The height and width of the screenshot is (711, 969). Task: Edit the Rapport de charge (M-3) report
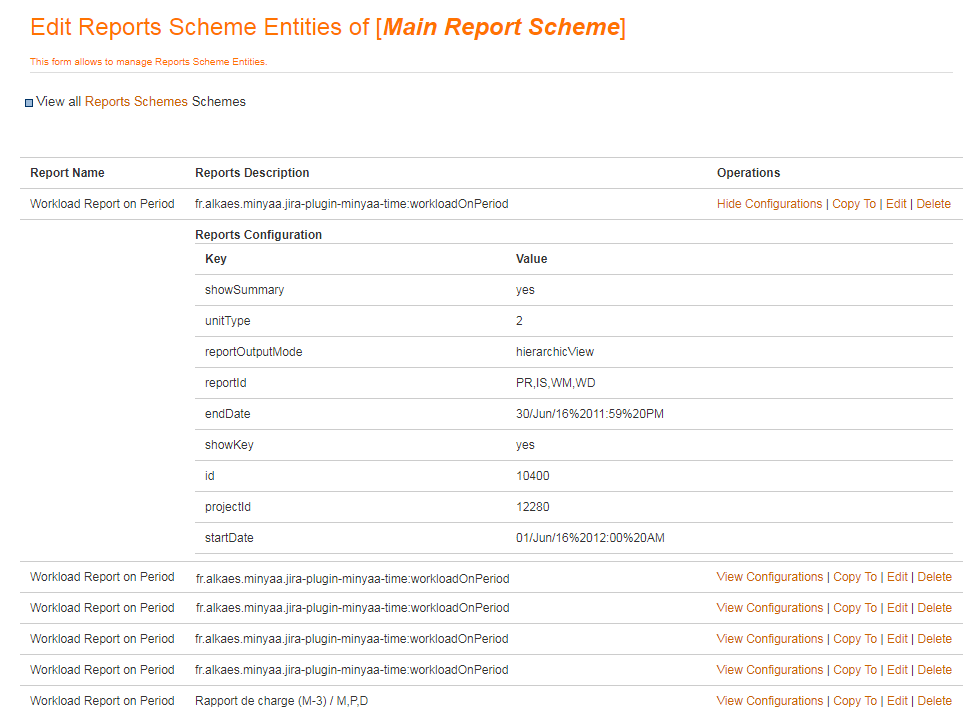tap(897, 701)
